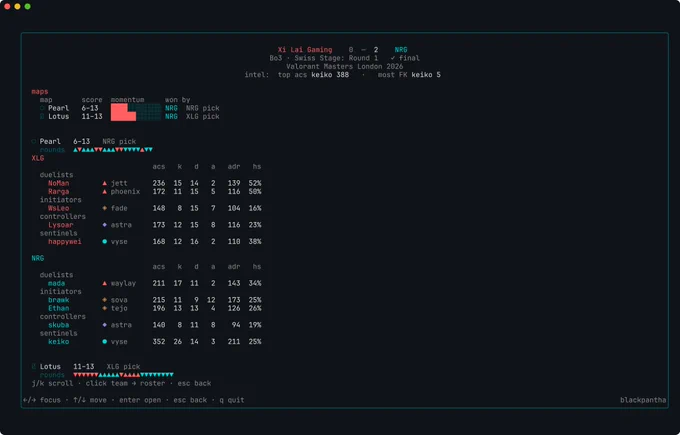Viewport: 680px width, 435px height.
Task: Select player mada
Action: [56, 283]
